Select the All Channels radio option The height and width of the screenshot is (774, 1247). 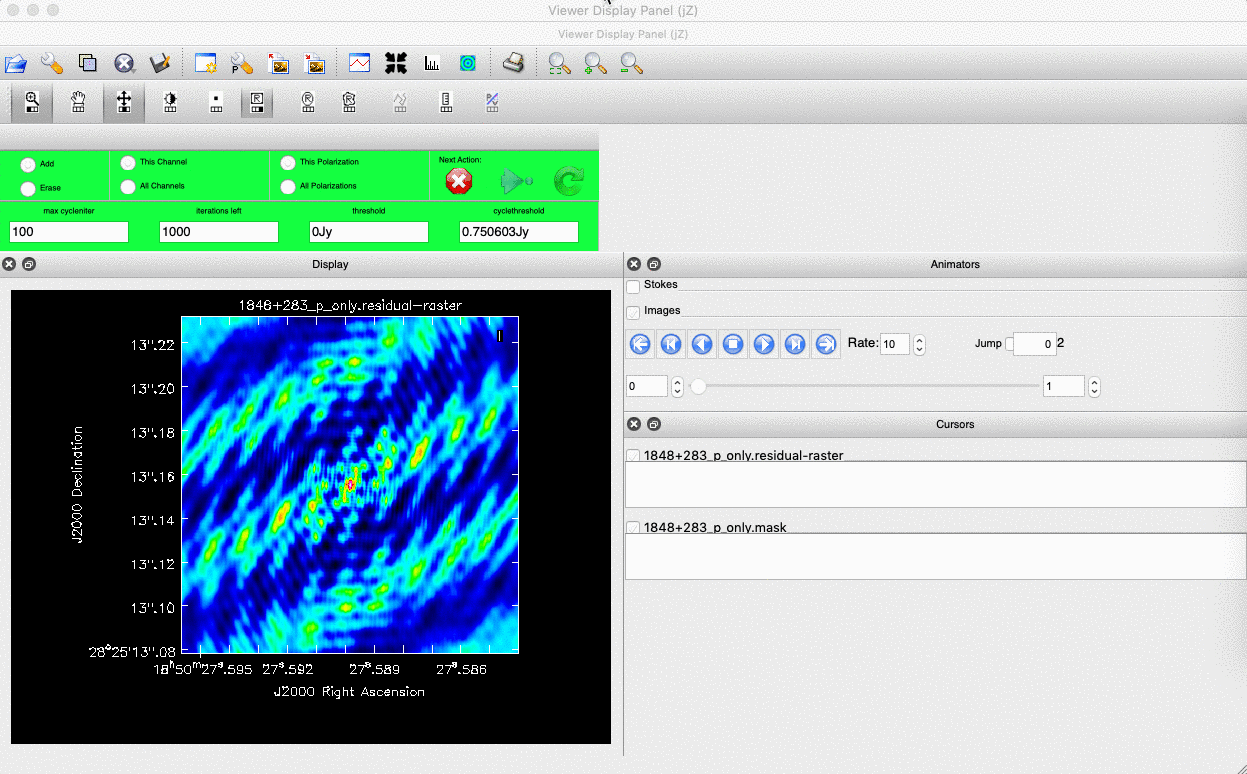point(128,186)
